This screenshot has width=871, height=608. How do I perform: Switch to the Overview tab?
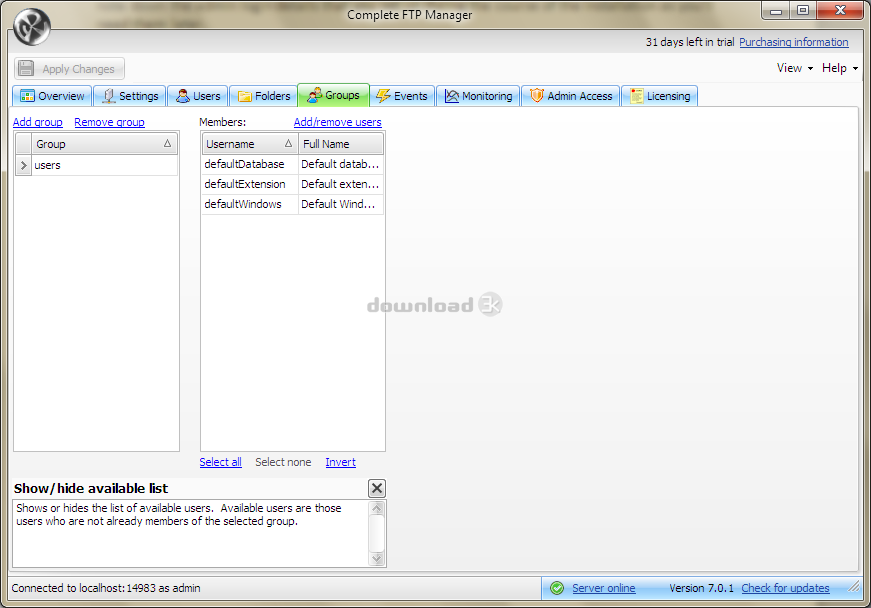pyautogui.click(x=52, y=96)
